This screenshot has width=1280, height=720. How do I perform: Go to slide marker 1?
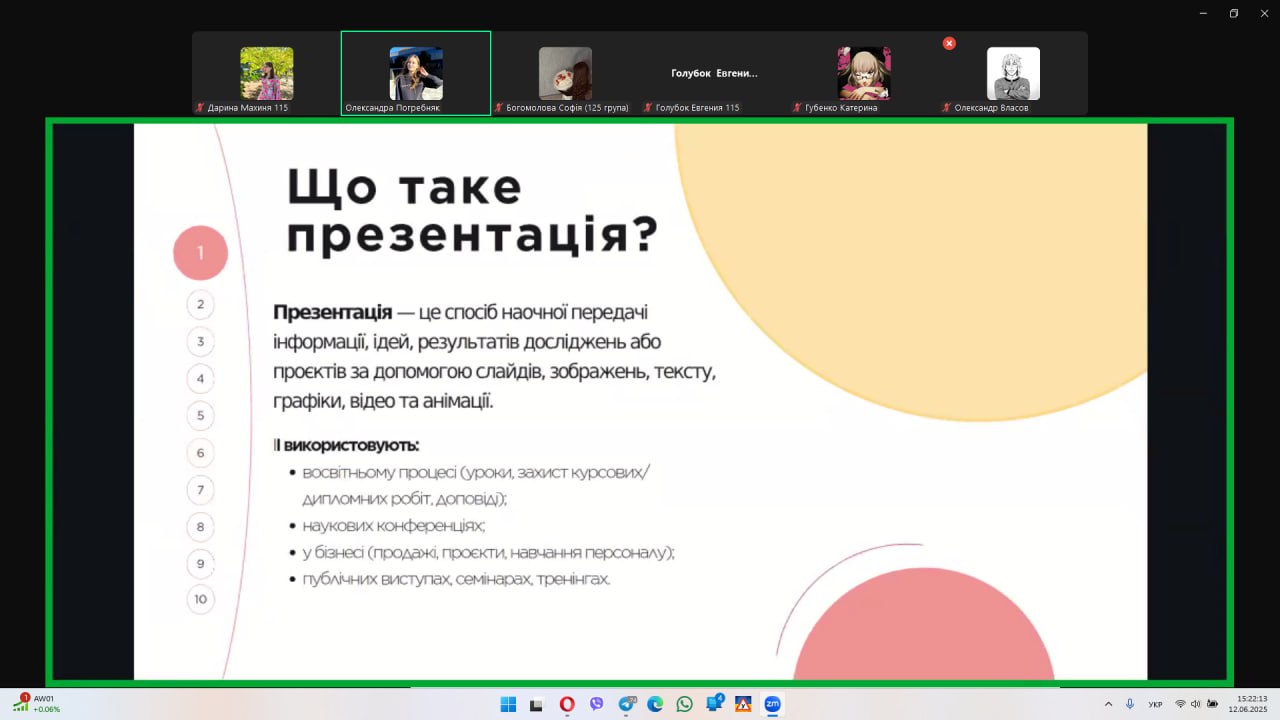point(200,253)
